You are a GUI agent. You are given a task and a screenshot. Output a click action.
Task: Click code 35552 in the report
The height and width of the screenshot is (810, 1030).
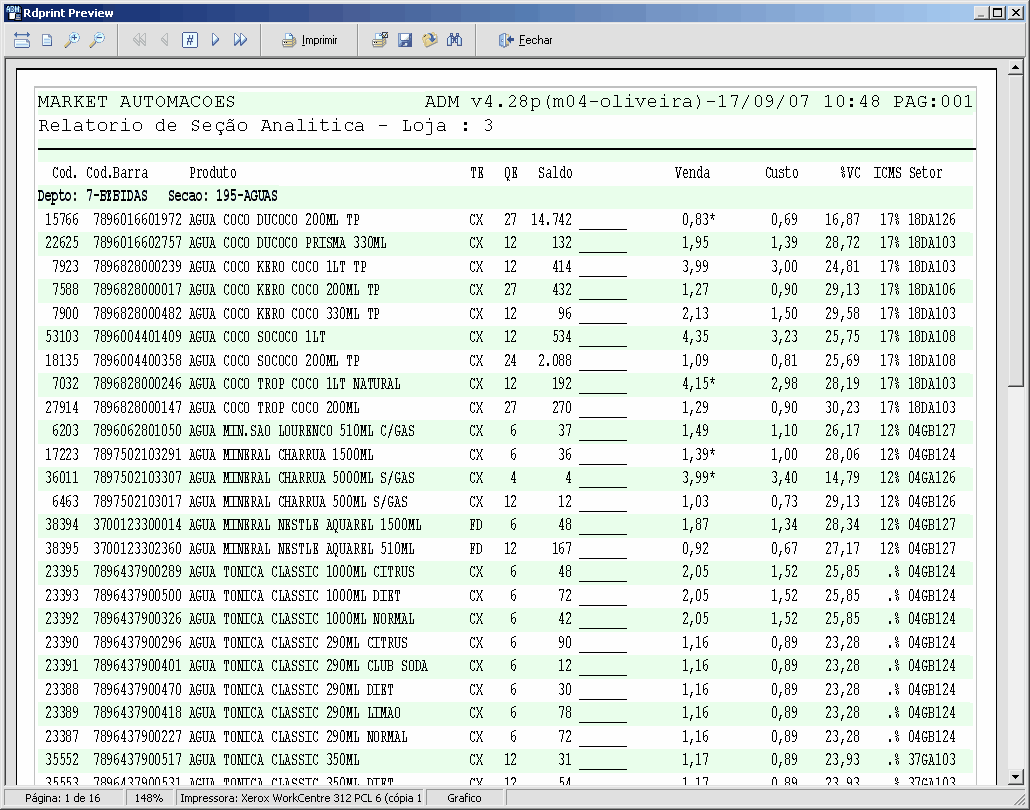(x=62, y=759)
